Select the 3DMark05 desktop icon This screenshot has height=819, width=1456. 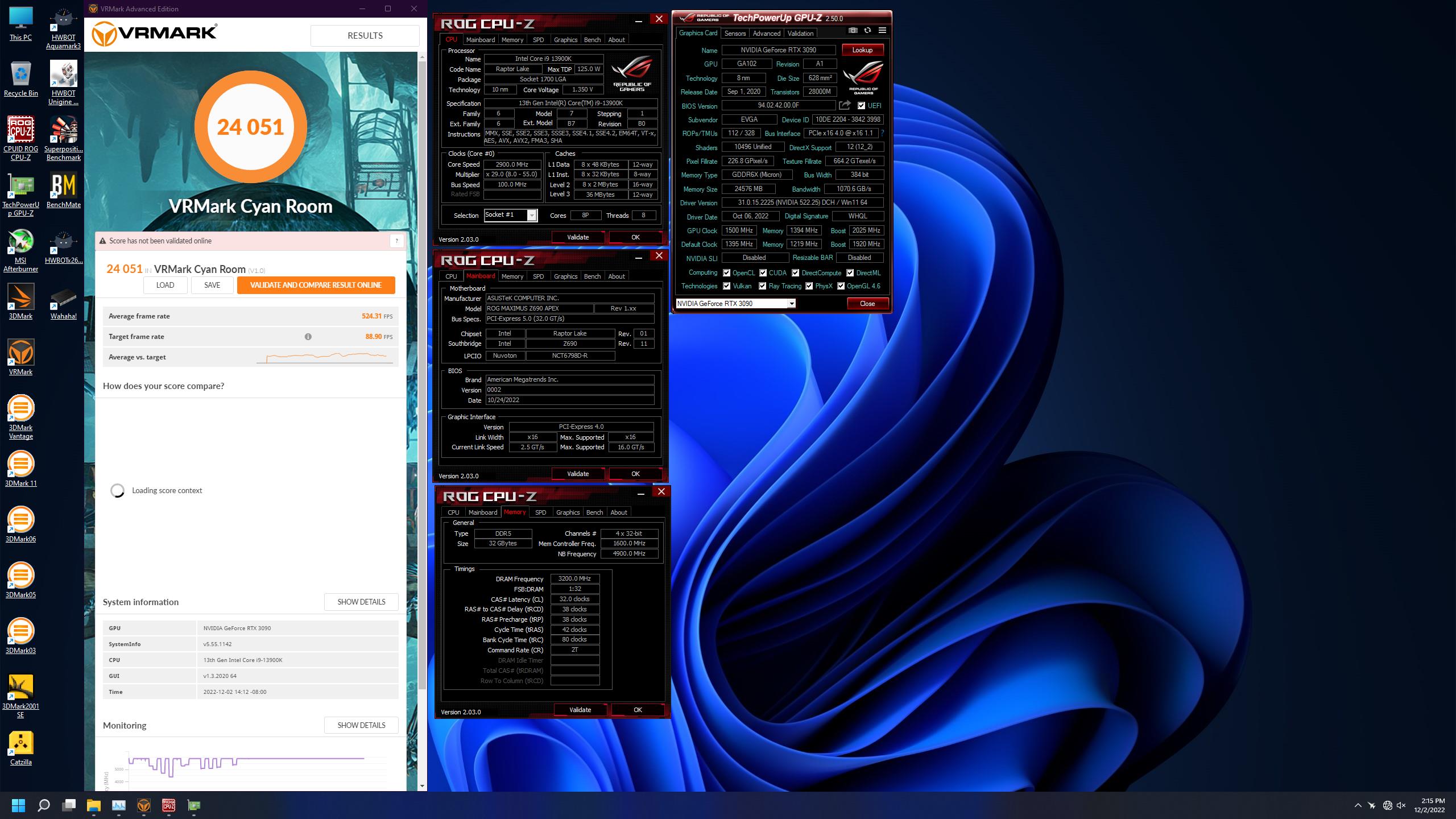(x=21, y=580)
